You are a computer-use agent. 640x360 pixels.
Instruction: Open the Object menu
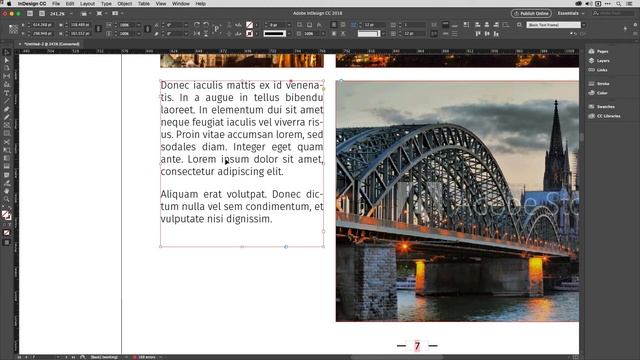click(125, 3)
